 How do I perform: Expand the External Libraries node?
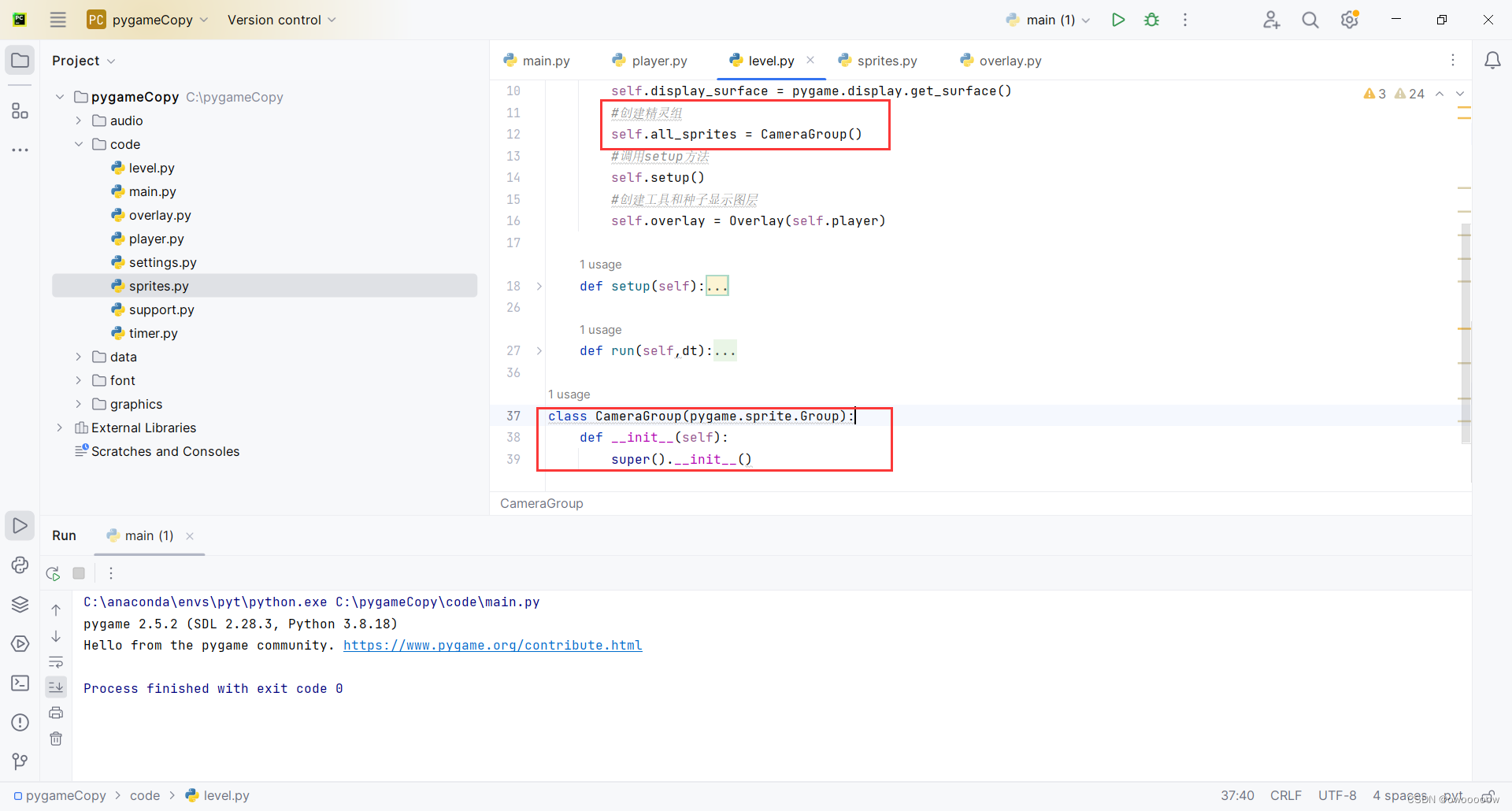click(60, 428)
